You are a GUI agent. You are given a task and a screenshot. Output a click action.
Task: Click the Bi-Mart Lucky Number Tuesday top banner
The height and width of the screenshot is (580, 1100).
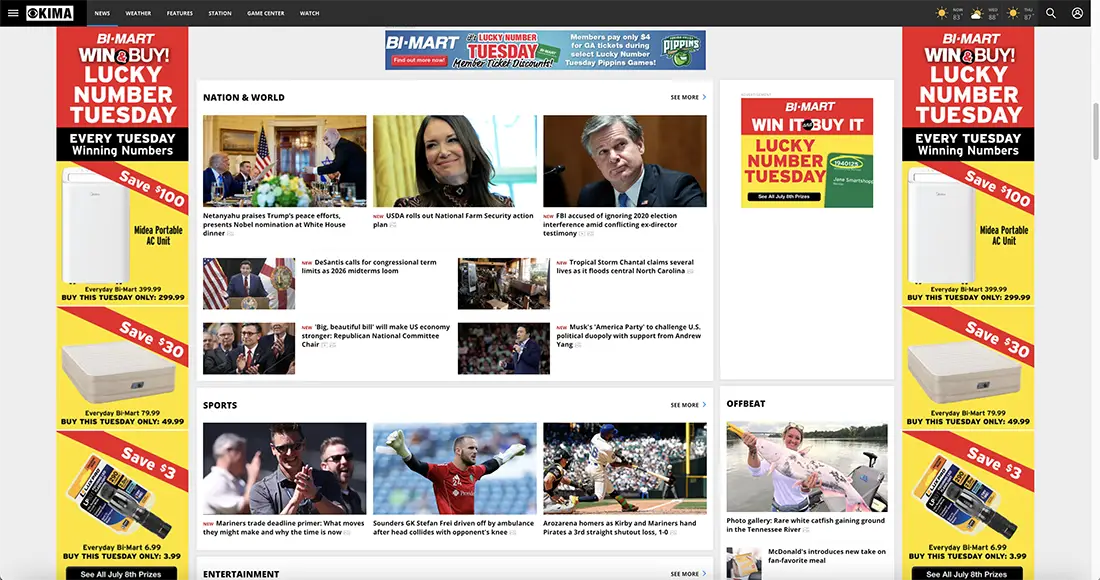click(545, 50)
